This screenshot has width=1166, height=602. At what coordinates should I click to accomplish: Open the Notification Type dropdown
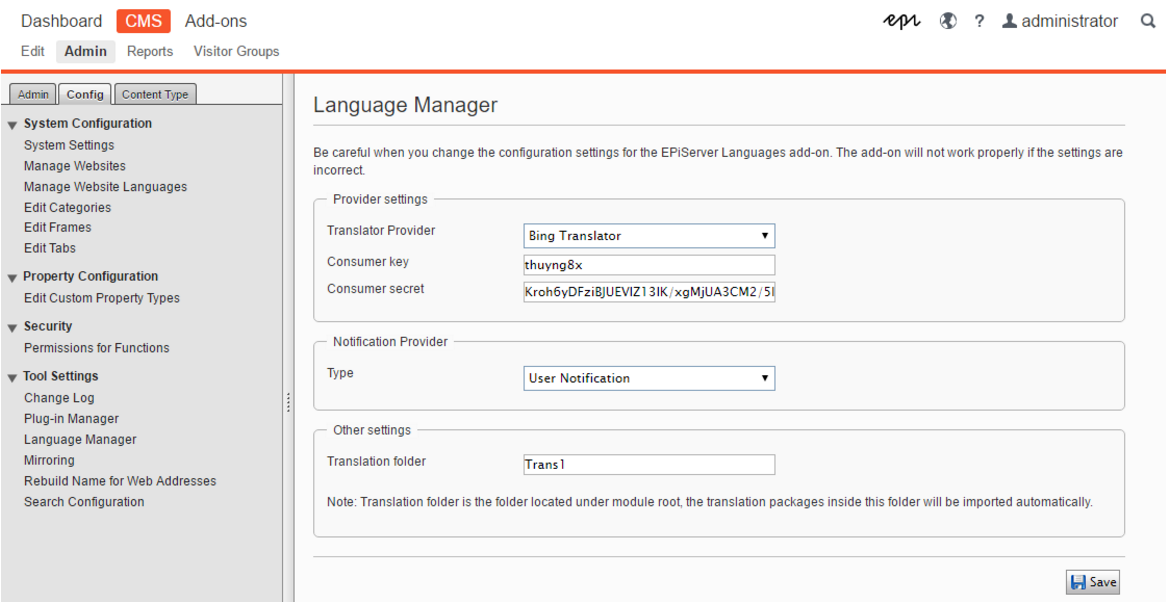649,378
